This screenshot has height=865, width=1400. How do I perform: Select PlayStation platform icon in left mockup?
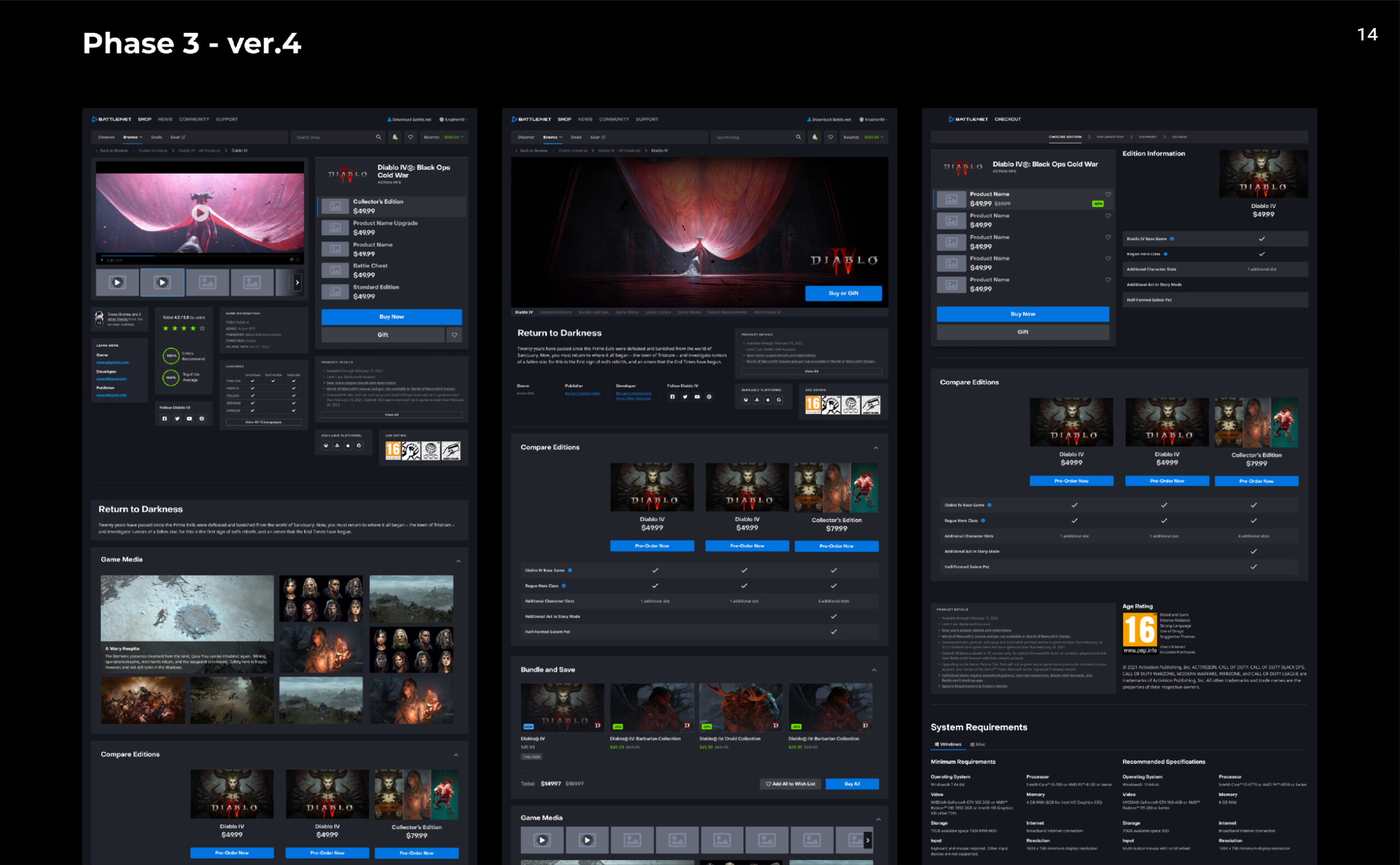tap(337, 445)
